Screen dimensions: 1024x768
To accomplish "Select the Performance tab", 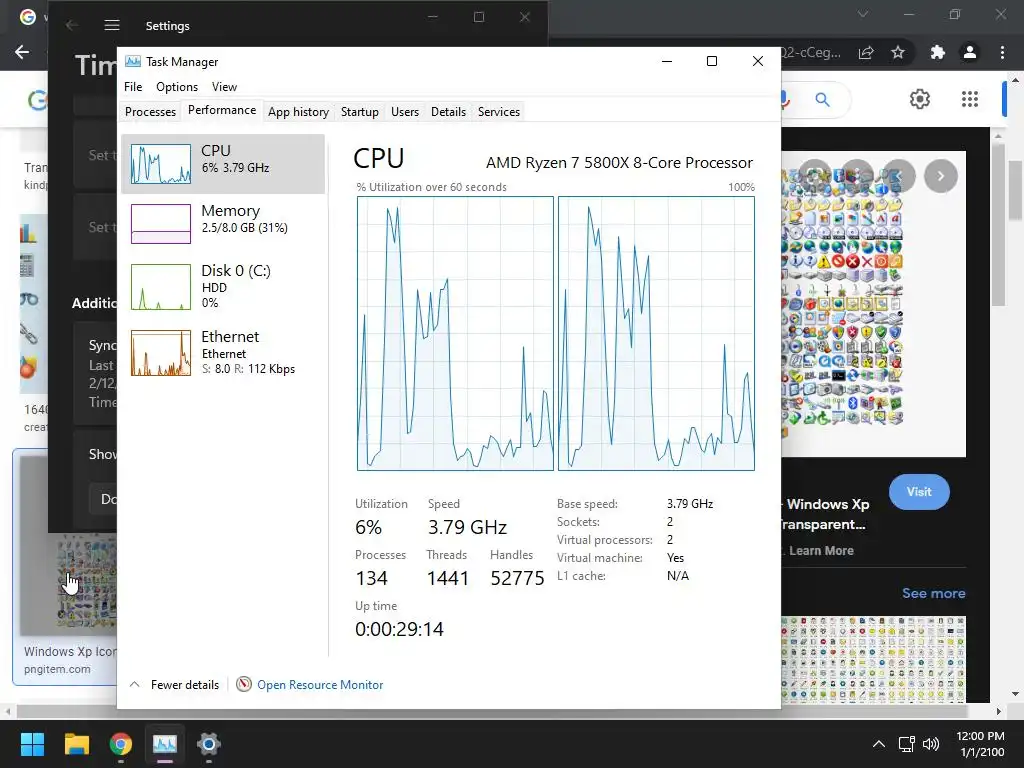I will tap(222, 110).
